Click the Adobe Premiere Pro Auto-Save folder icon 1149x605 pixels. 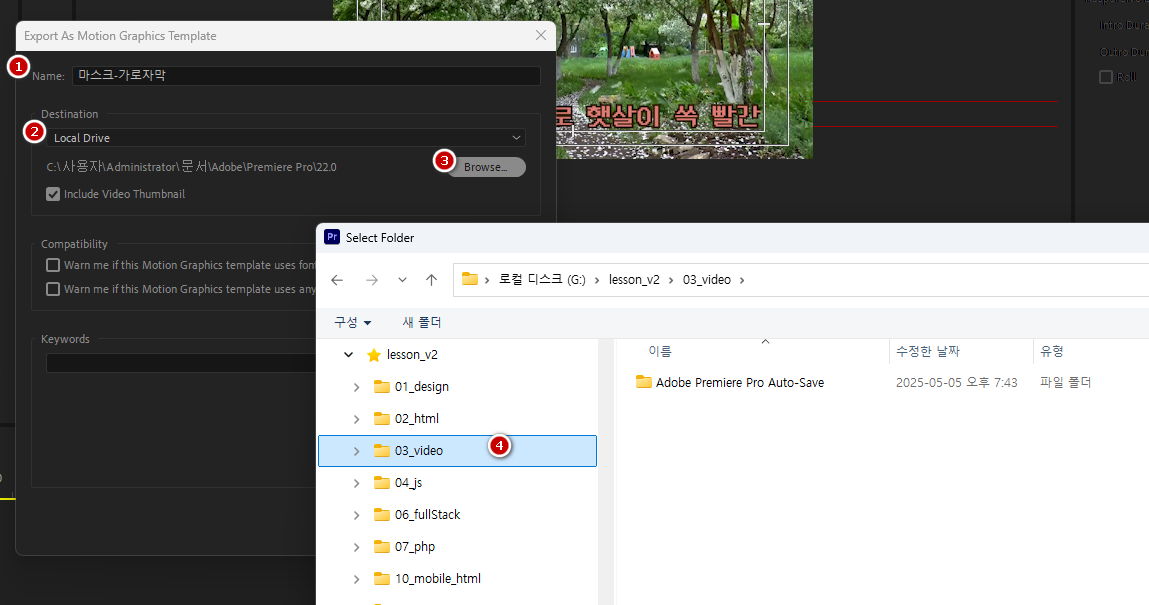(x=644, y=382)
